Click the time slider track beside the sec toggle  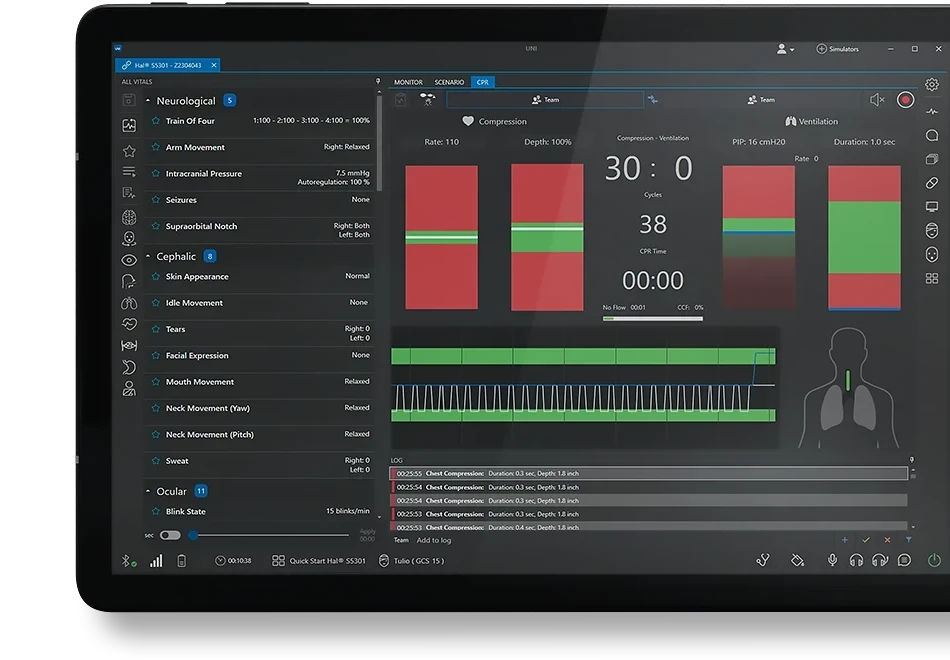click(x=270, y=535)
